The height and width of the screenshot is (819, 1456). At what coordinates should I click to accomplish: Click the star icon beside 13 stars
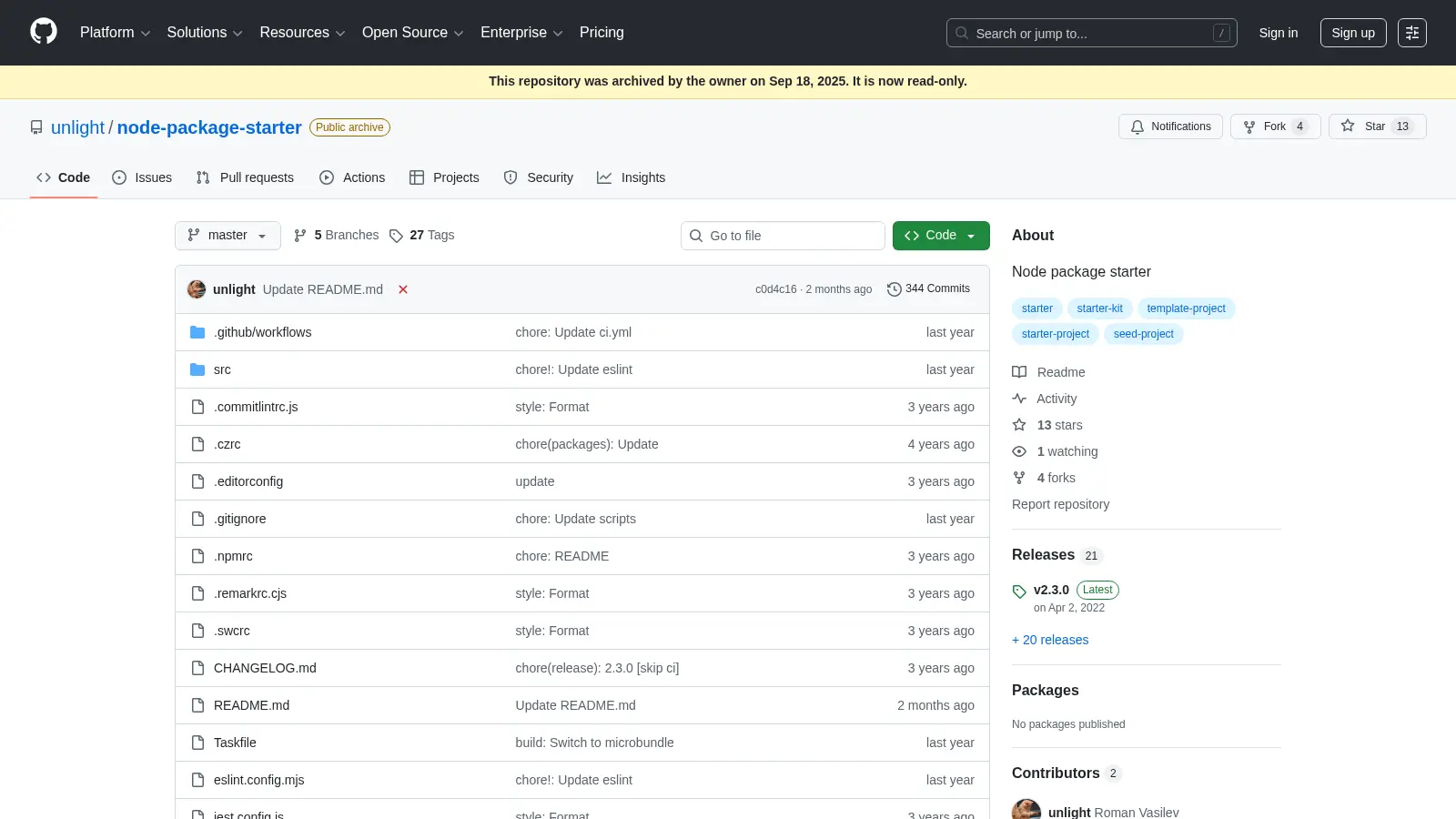pos(1019,425)
